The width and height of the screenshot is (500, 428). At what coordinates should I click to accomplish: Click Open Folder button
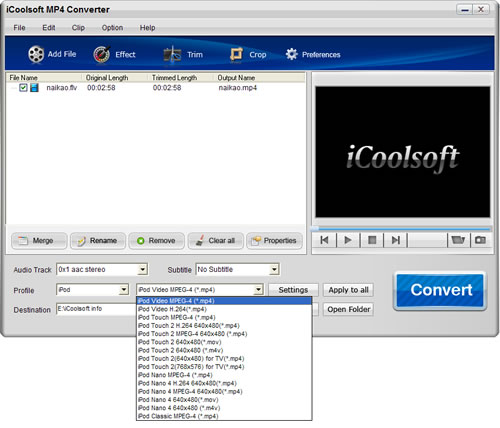[x=348, y=309]
